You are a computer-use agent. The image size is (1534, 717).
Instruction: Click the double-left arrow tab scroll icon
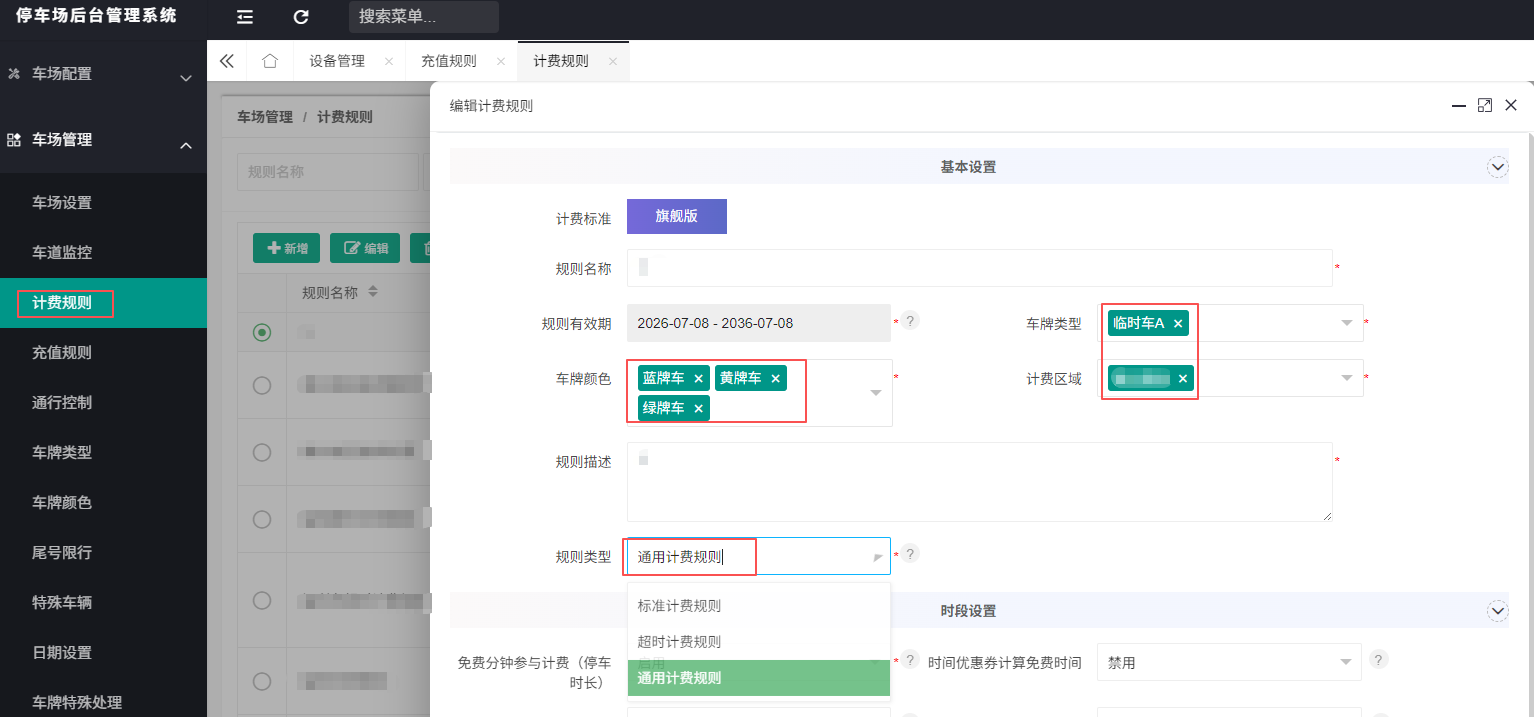point(227,61)
